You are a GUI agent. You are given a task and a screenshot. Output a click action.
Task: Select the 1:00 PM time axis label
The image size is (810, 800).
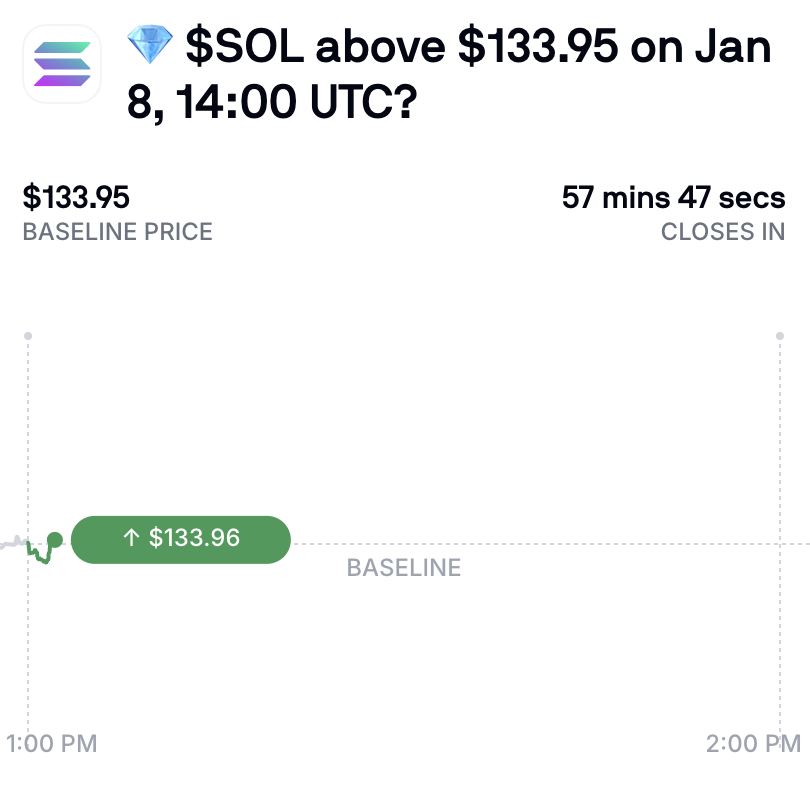pos(52,744)
